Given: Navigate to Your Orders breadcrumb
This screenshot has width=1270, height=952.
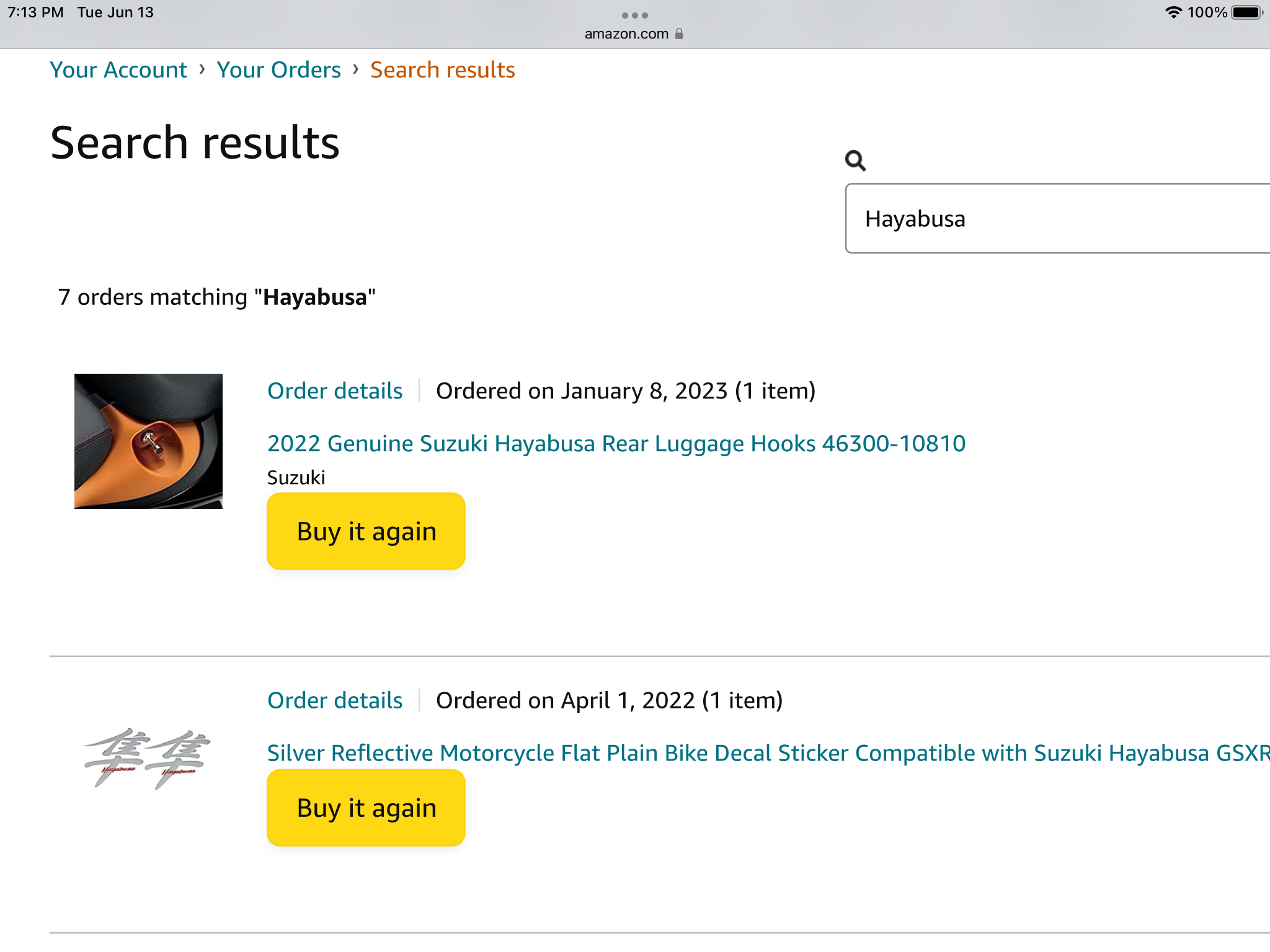Looking at the screenshot, I should click(278, 70).
